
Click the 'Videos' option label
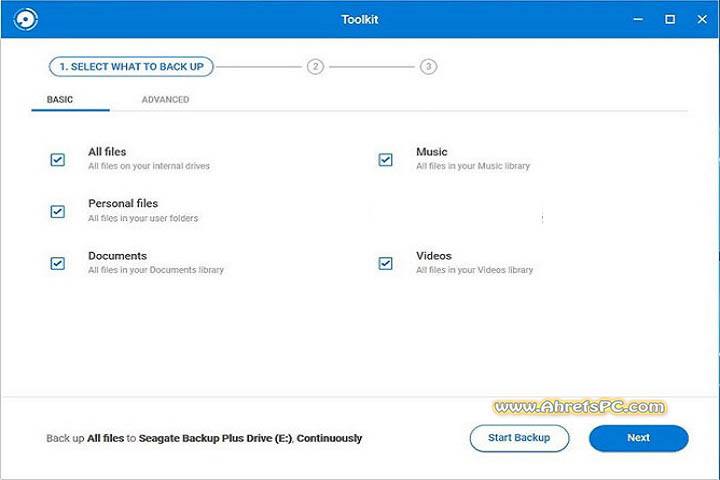point(434,255)
